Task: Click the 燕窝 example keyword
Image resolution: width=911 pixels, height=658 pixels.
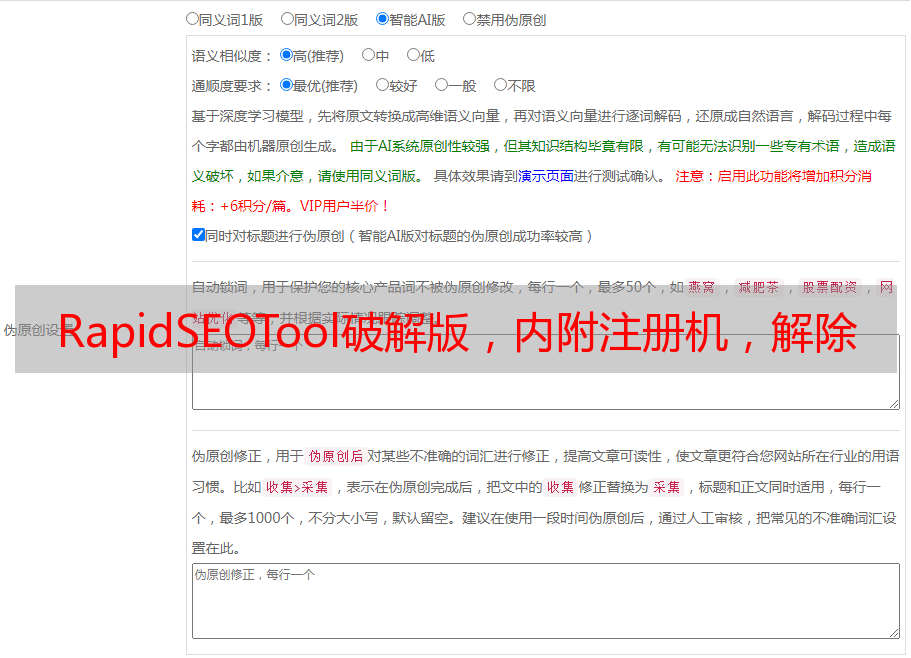Action: [x=702, y=287]
